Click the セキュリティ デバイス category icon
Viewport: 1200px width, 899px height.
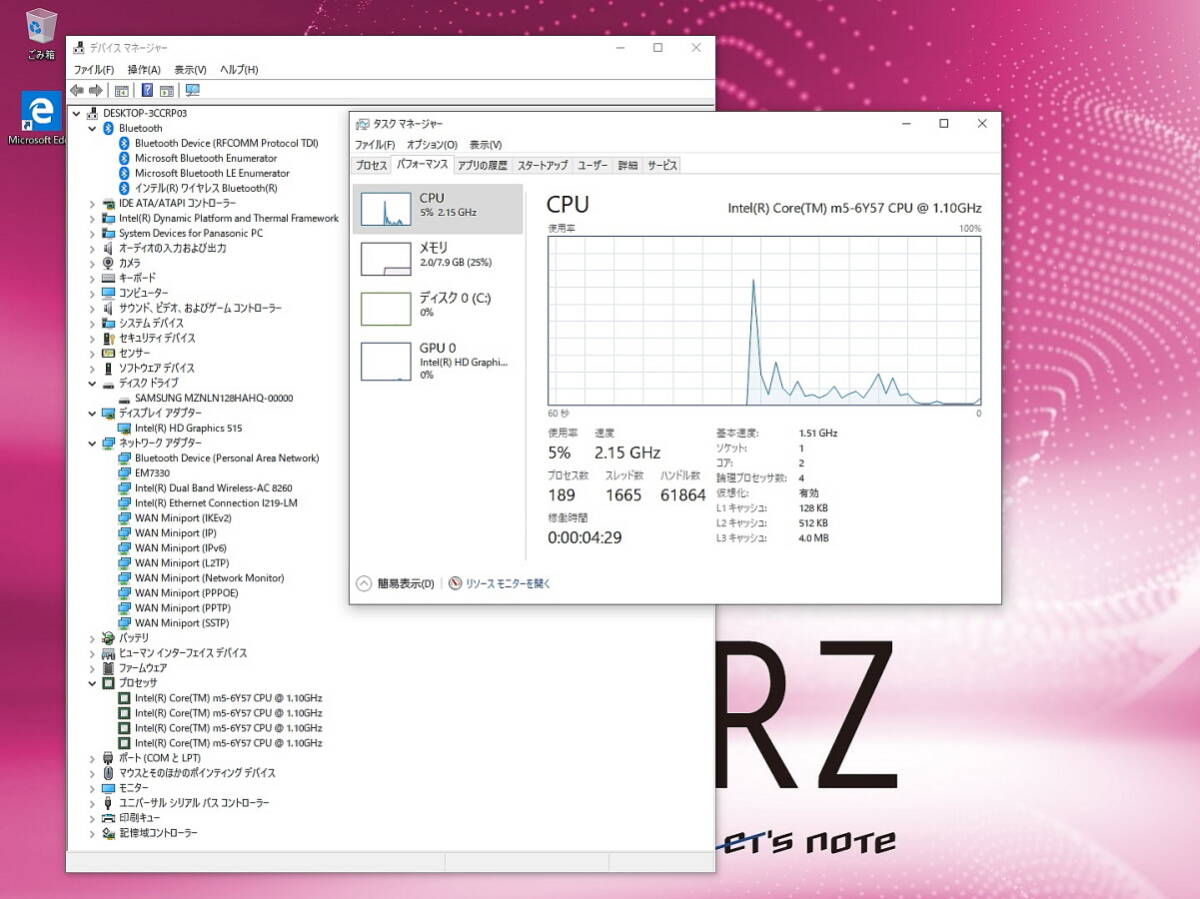tap(109, 338)
